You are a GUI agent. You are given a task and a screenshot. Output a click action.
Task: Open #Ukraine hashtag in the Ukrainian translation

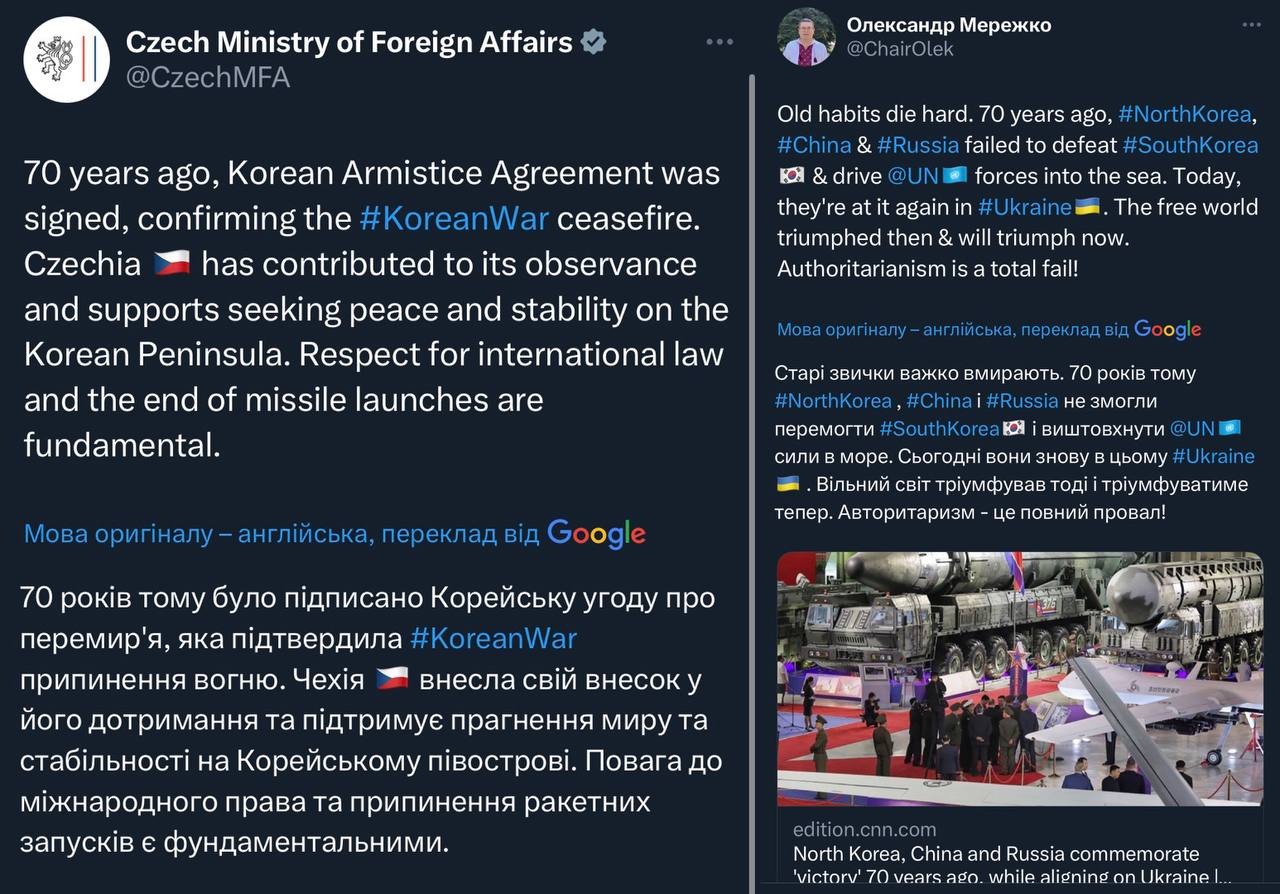click(x=1213, y=456)
